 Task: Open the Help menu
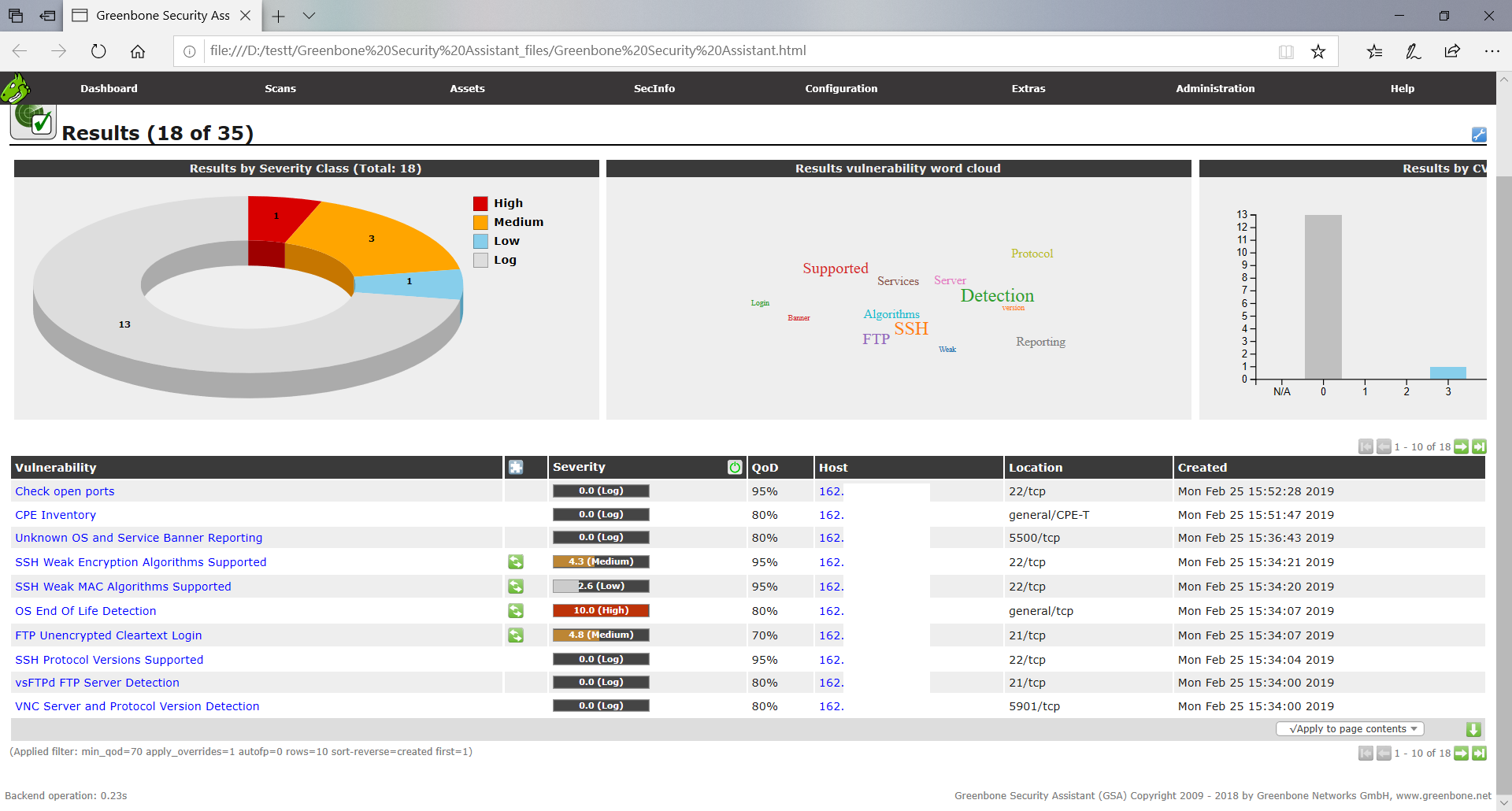[x=1402, y=89]
